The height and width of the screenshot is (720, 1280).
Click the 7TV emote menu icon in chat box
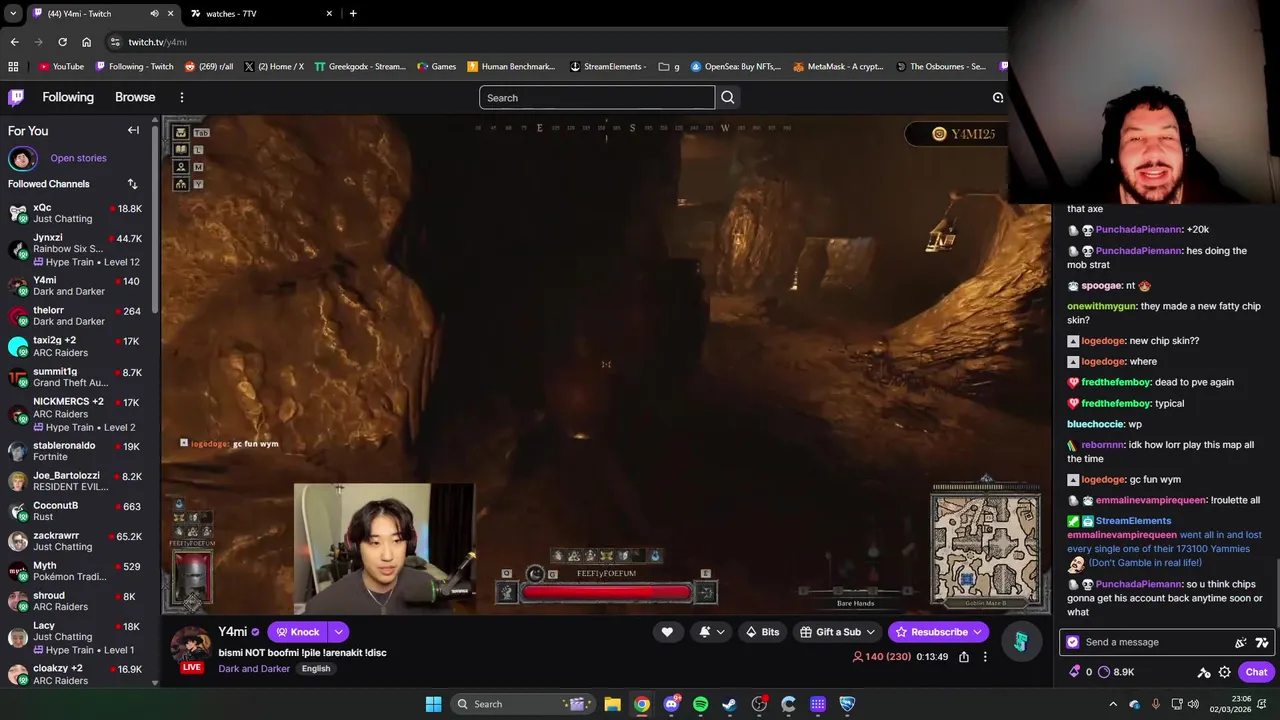[1262, 642]
